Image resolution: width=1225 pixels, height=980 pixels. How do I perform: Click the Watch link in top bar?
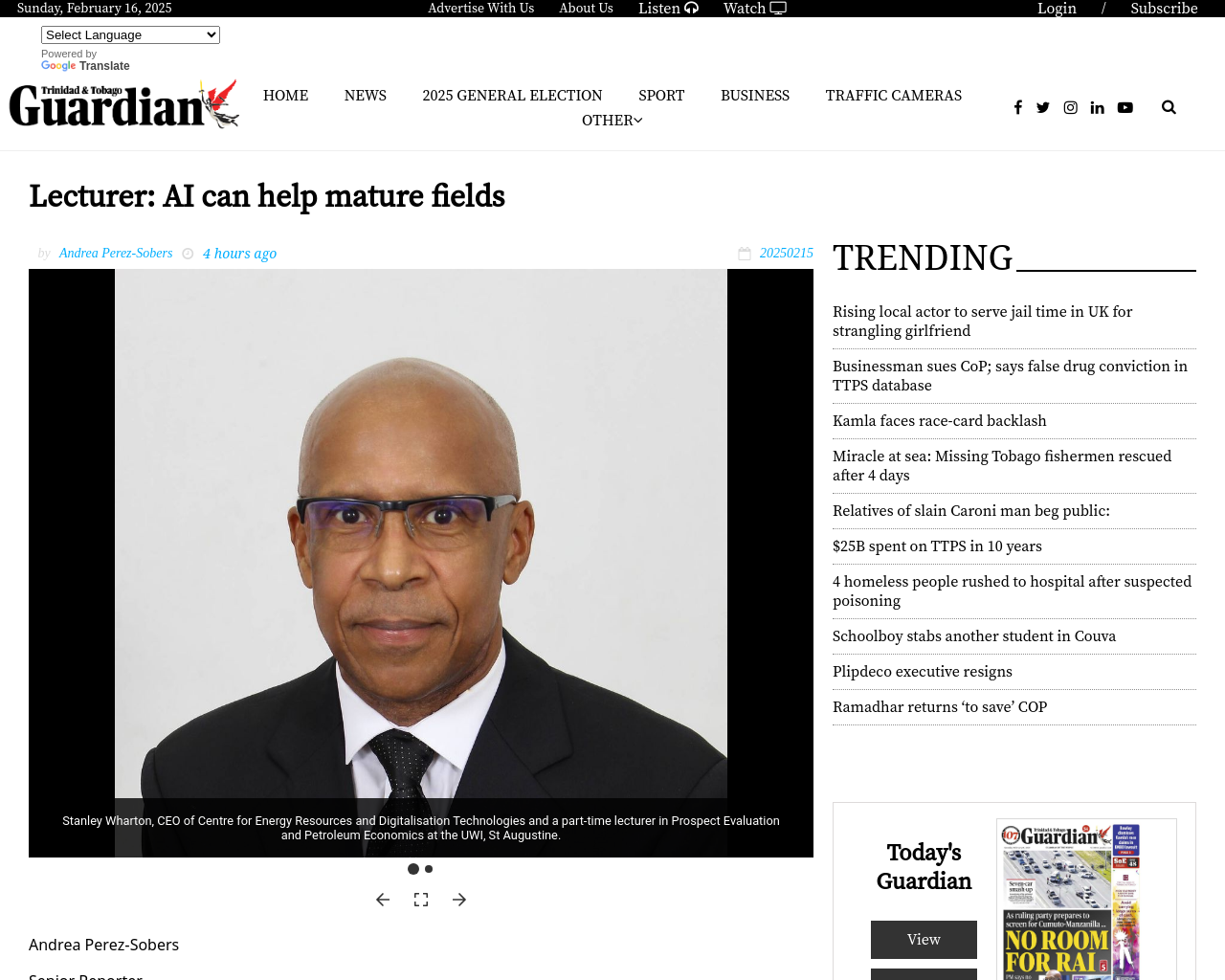click(754, 9)
